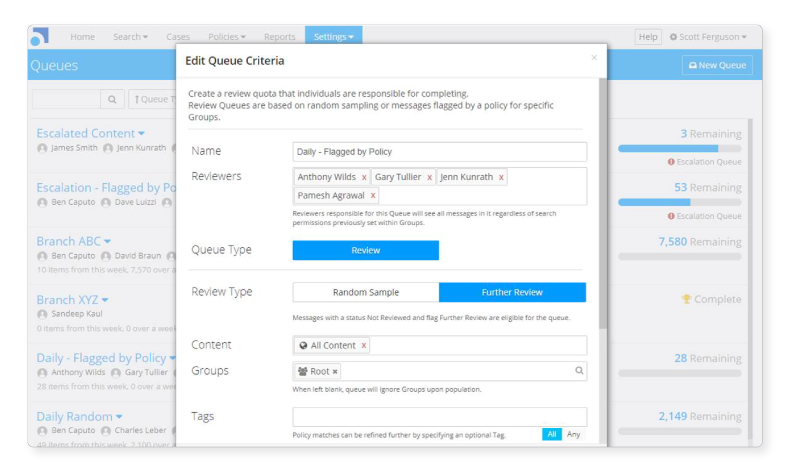The image size is (800, 475).
Task: Expand the Branch ABC queue menu
Action: tap(107, 241)
